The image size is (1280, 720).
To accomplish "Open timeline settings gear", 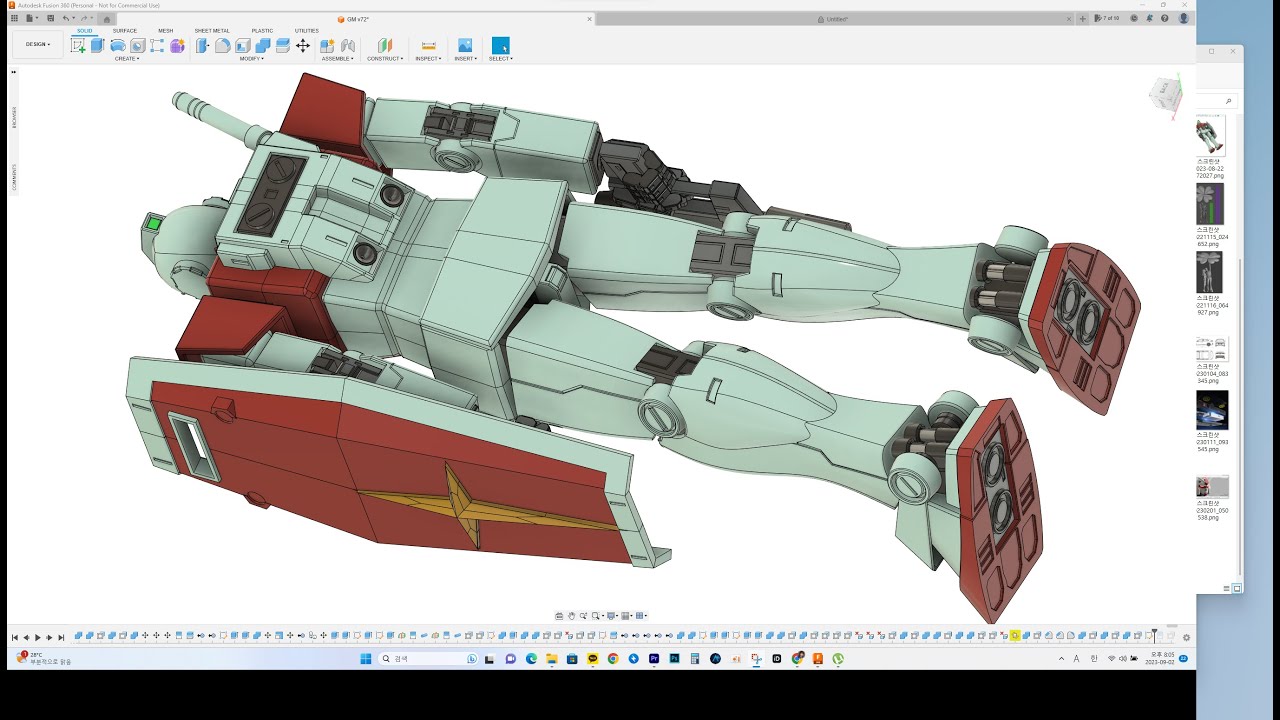I will (x=1186, y=637).
